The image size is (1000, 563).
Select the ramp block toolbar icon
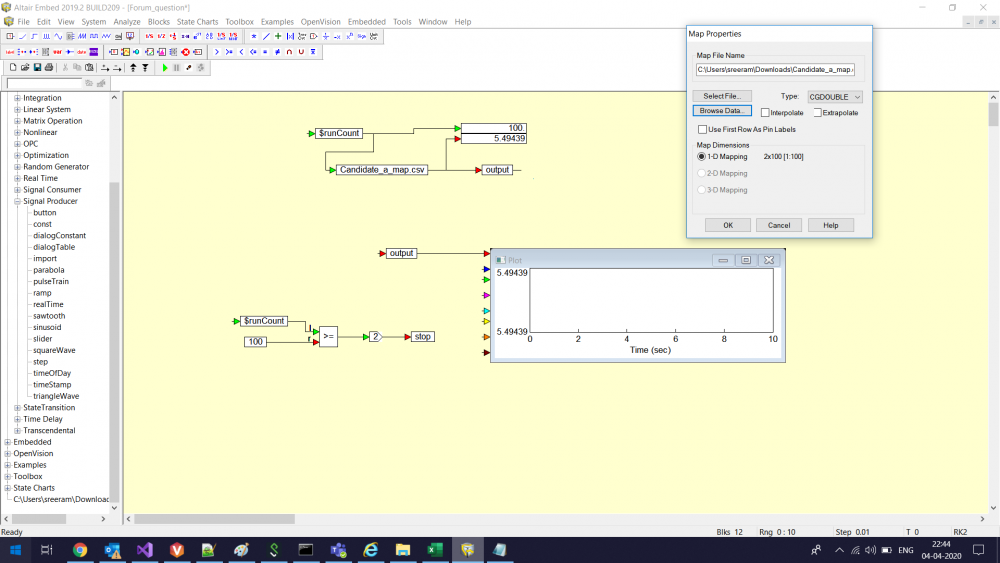click(22, 36)
